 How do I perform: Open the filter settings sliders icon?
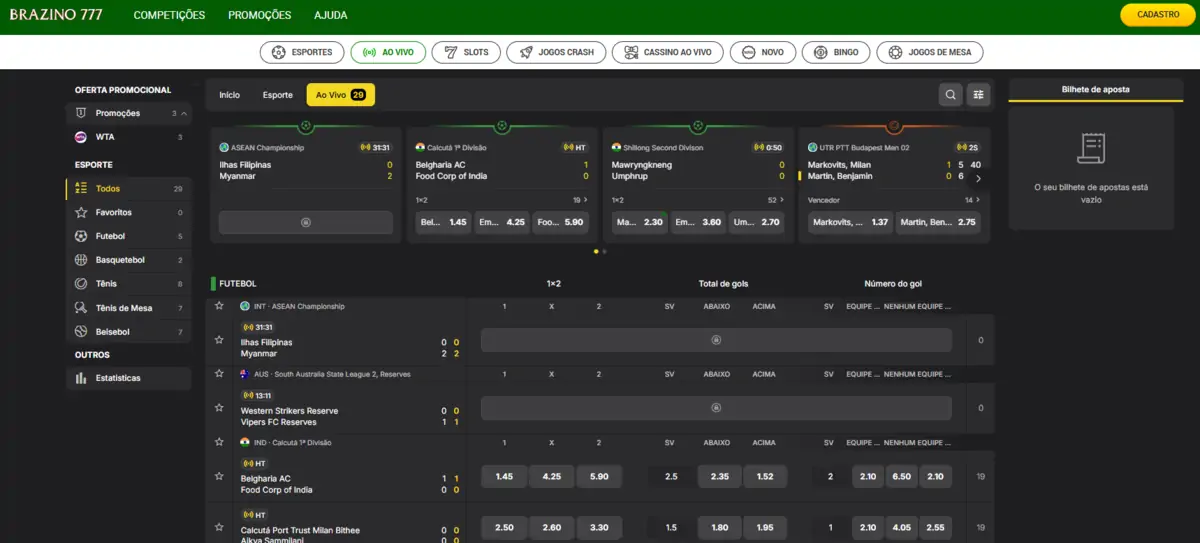coord(978,95)
